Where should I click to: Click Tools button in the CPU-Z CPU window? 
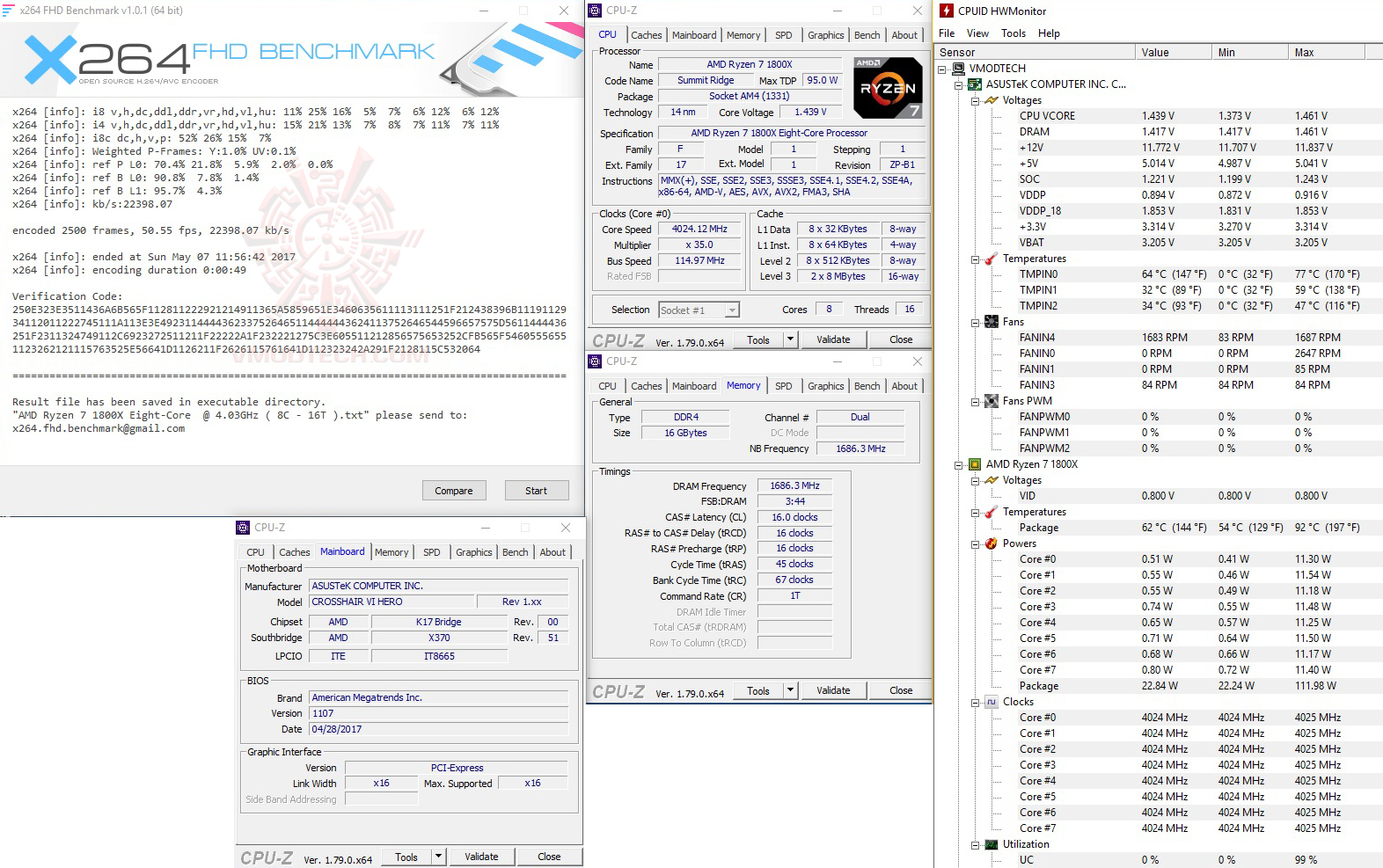758,339
